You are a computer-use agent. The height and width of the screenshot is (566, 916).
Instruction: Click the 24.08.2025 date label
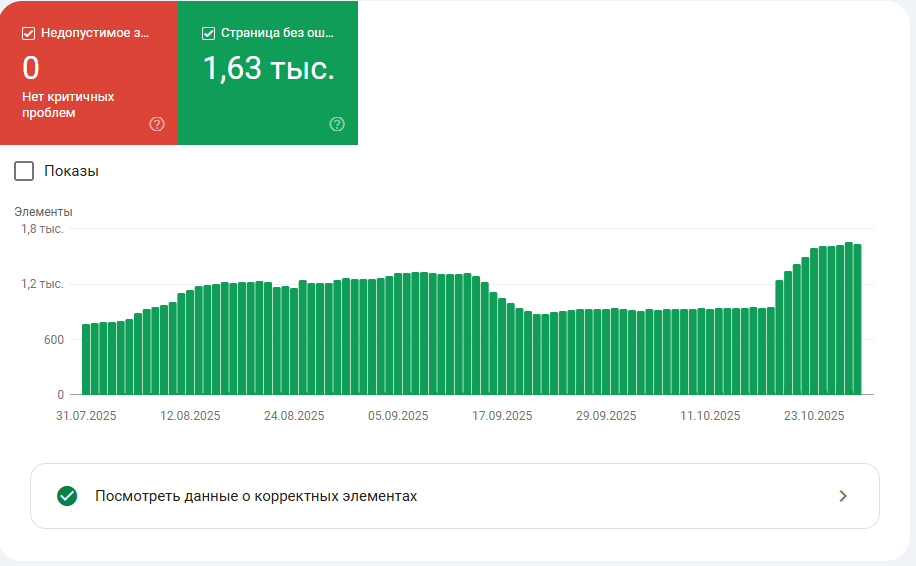coord(294,416)
